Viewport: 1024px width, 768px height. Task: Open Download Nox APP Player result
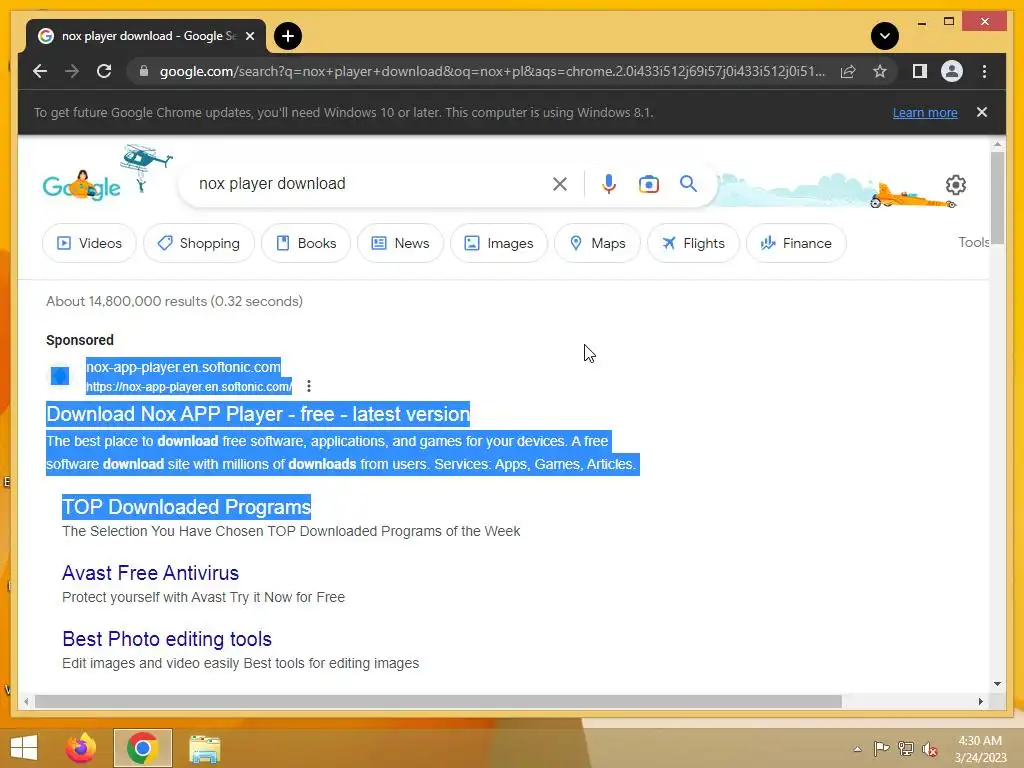click(258, 414)
